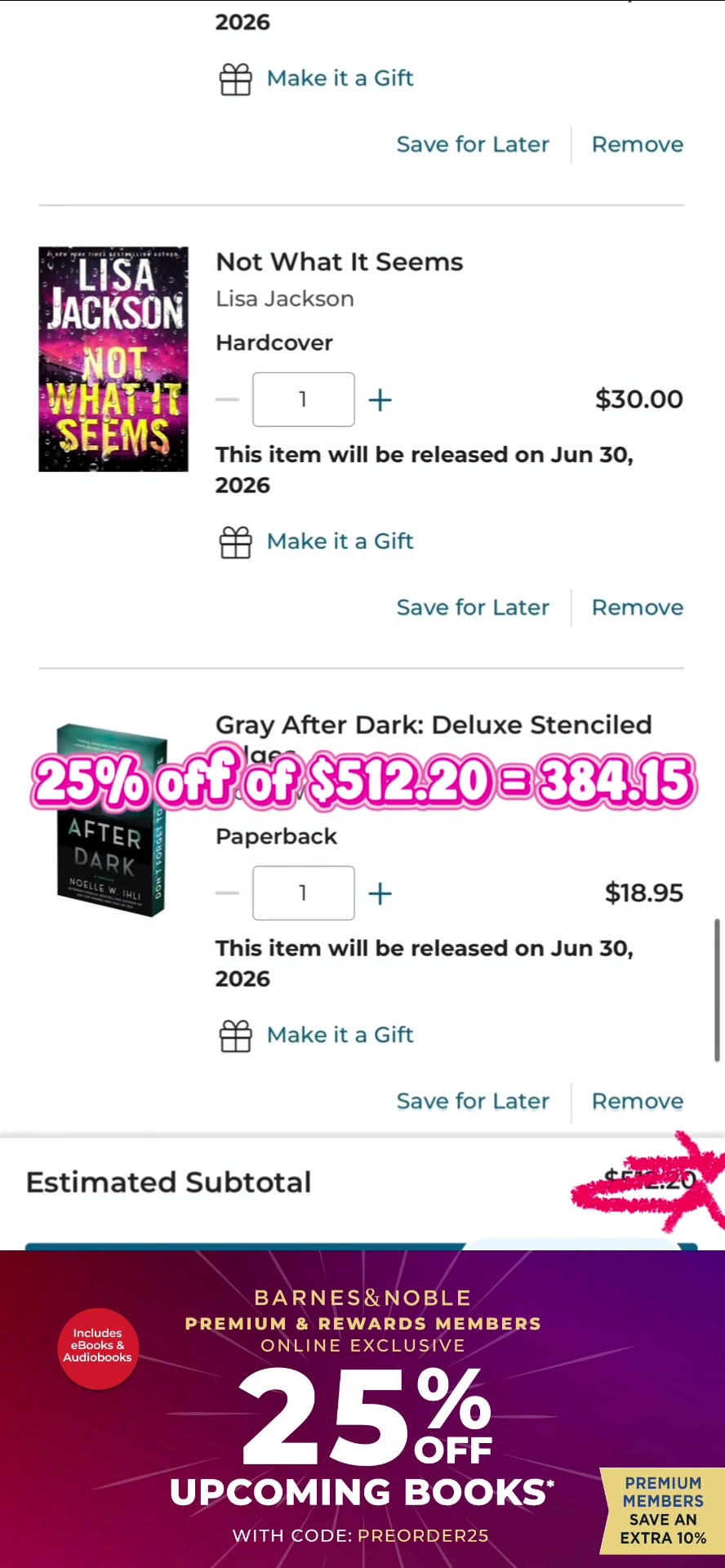Image resolution: width=725 pixels, height=1568 pixels.
Task: Open Make it a Gift for Lisa Jackson book
Action: tap(340, 541)
